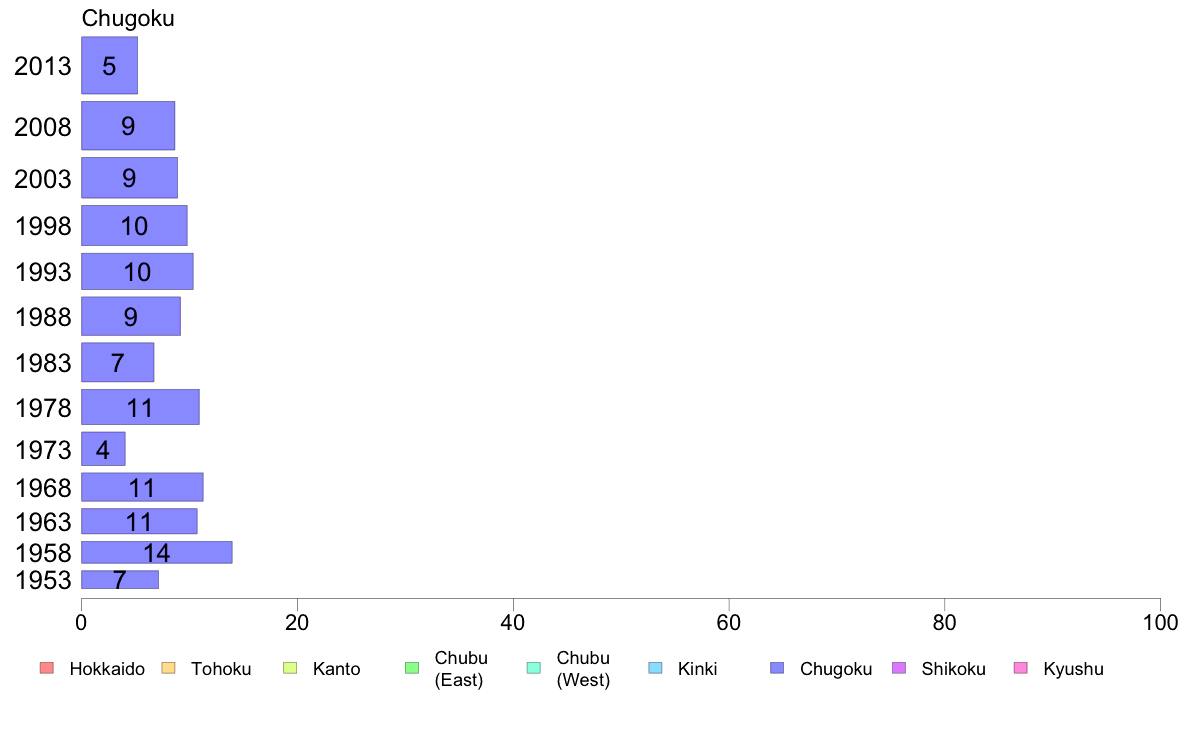This screenshot has width=1188, height=736.
Task: Click the Kyushu legend label text
Action: coord(1073,669)
